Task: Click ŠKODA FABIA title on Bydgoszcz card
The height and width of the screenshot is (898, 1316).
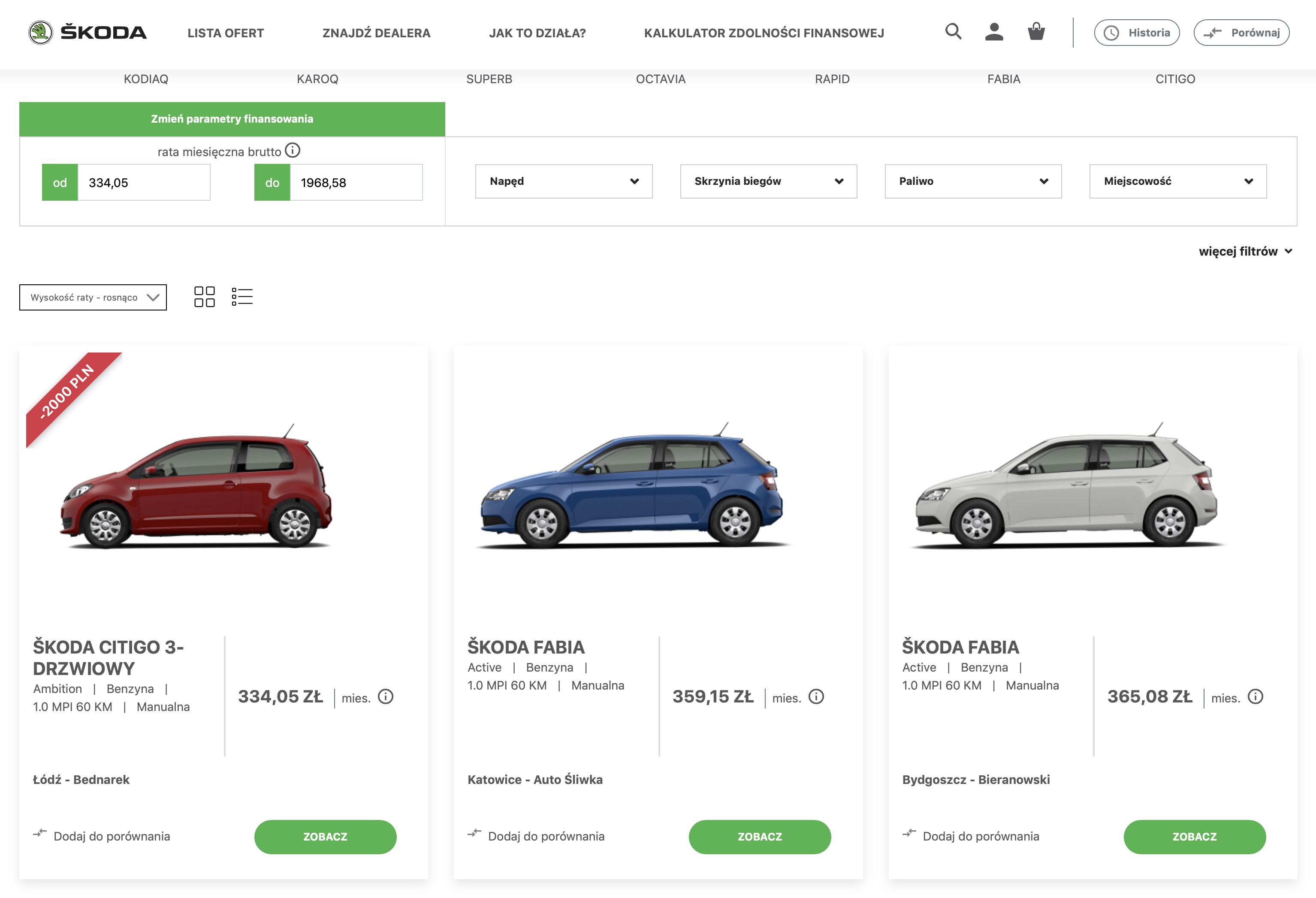Action: (960, 647)
